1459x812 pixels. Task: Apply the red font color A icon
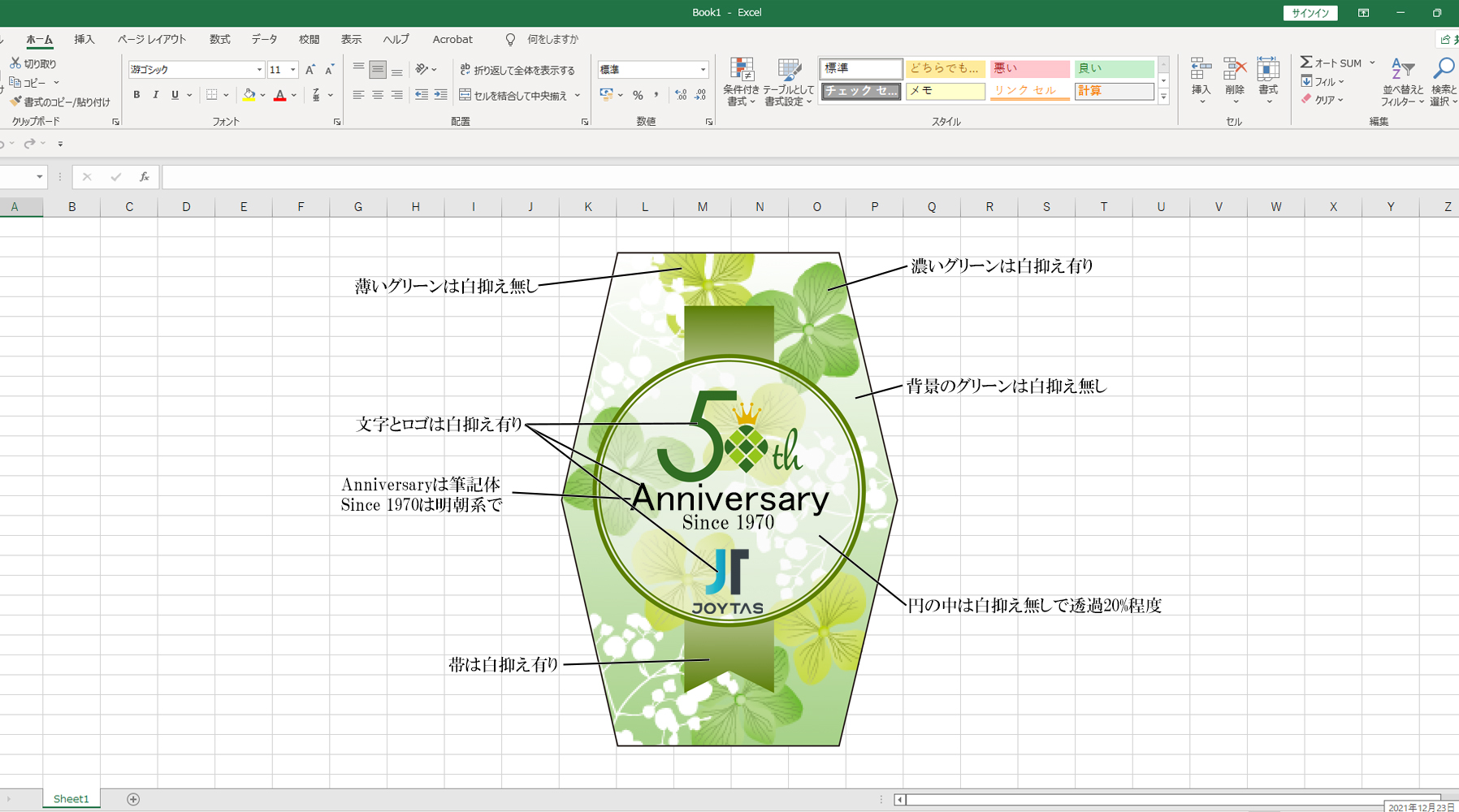pos(280,95)
